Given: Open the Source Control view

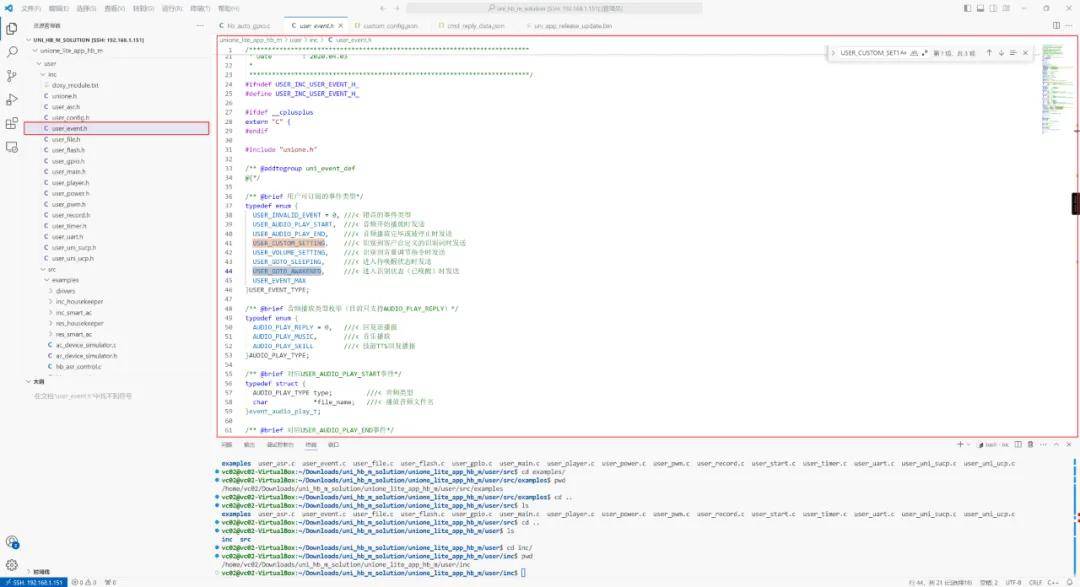Looking at the screenshot, I should (12, 76).
